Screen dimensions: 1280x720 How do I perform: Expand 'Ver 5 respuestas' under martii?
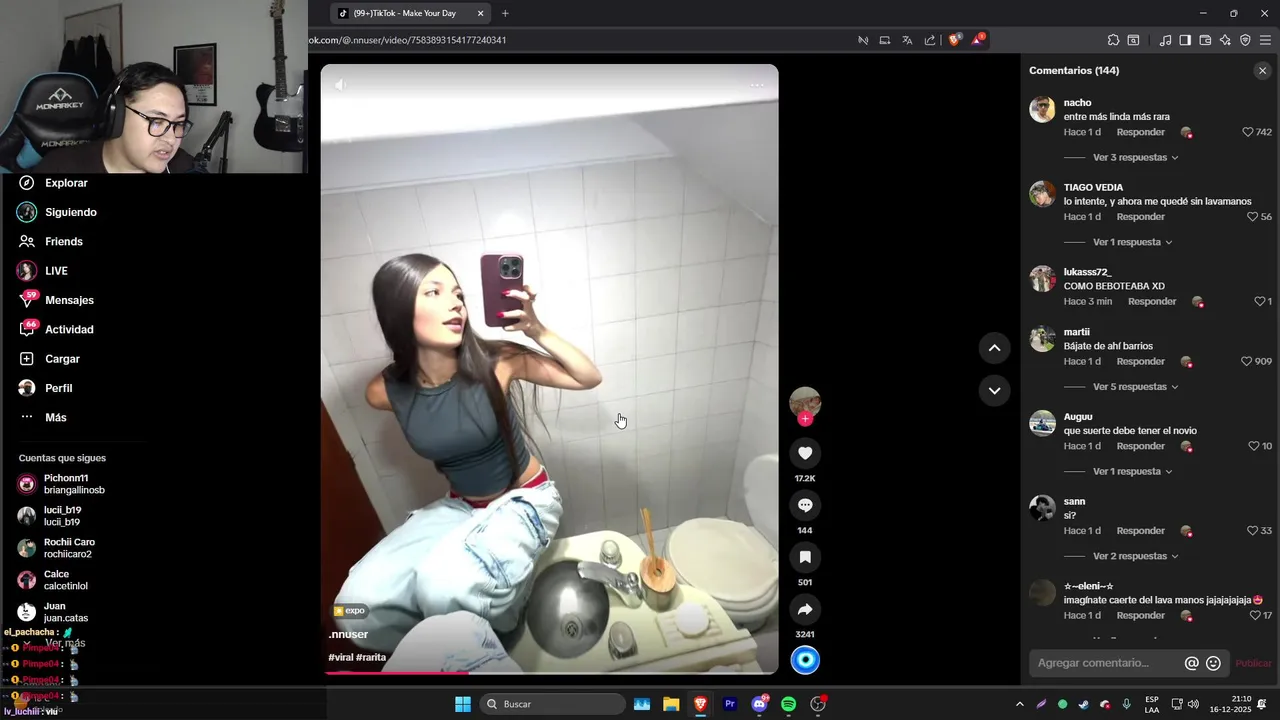tap(1135, 387)
